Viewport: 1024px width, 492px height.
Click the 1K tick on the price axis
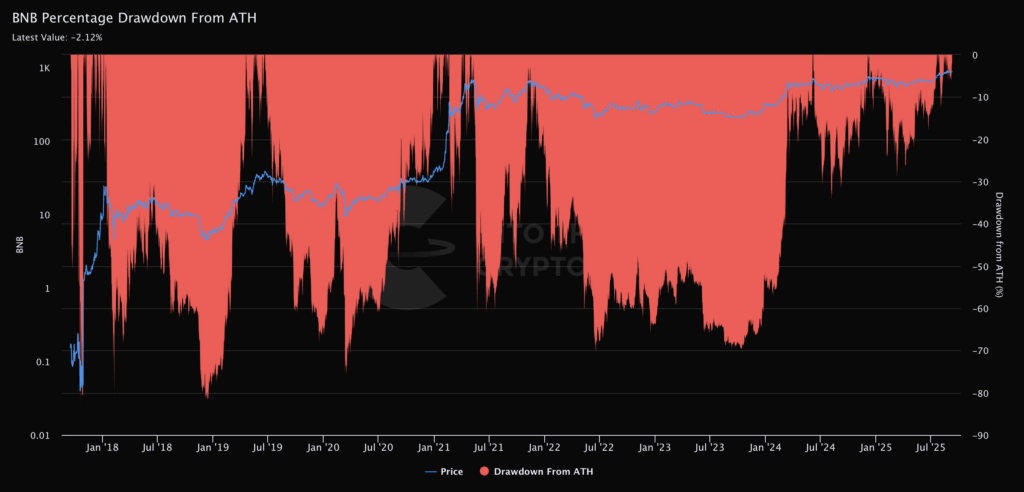coord(44,69)
